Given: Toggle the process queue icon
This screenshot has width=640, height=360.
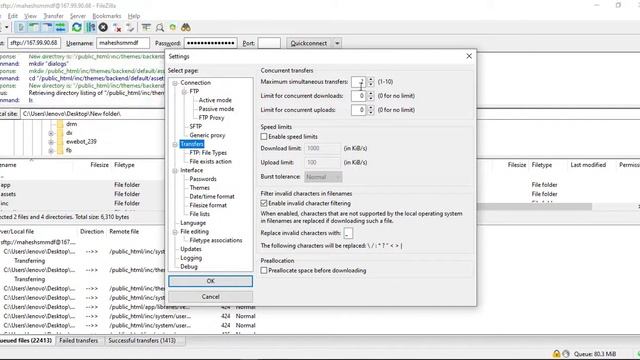Looking at the screenshot, I should tap(91, 27).
